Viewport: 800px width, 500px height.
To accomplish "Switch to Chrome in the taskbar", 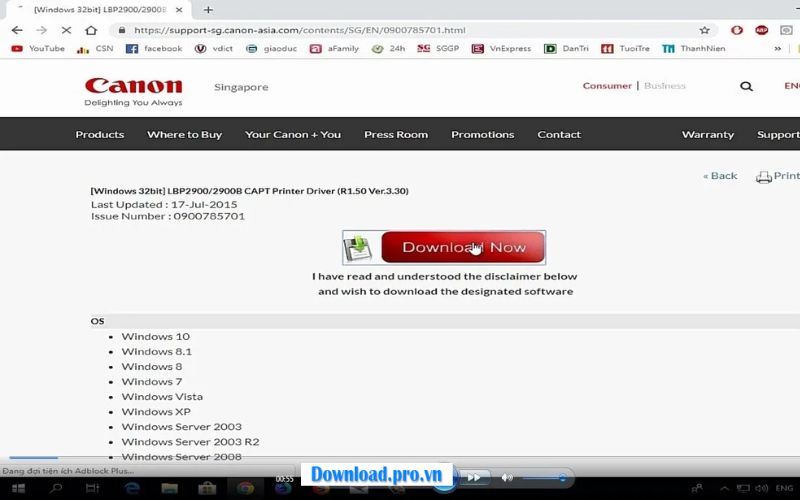I will pos(245,489).
